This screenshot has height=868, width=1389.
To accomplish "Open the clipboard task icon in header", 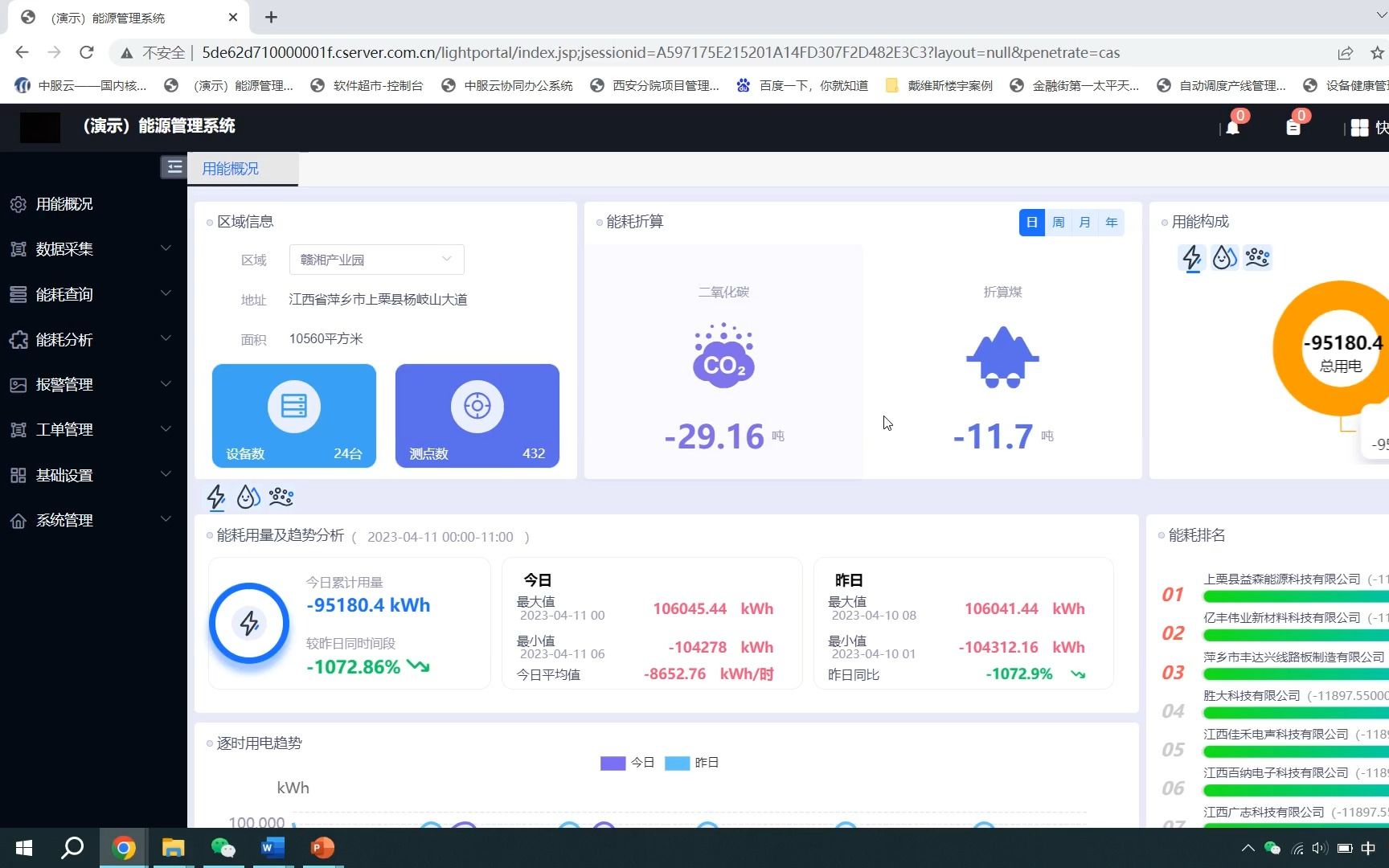I will 1293,127.
